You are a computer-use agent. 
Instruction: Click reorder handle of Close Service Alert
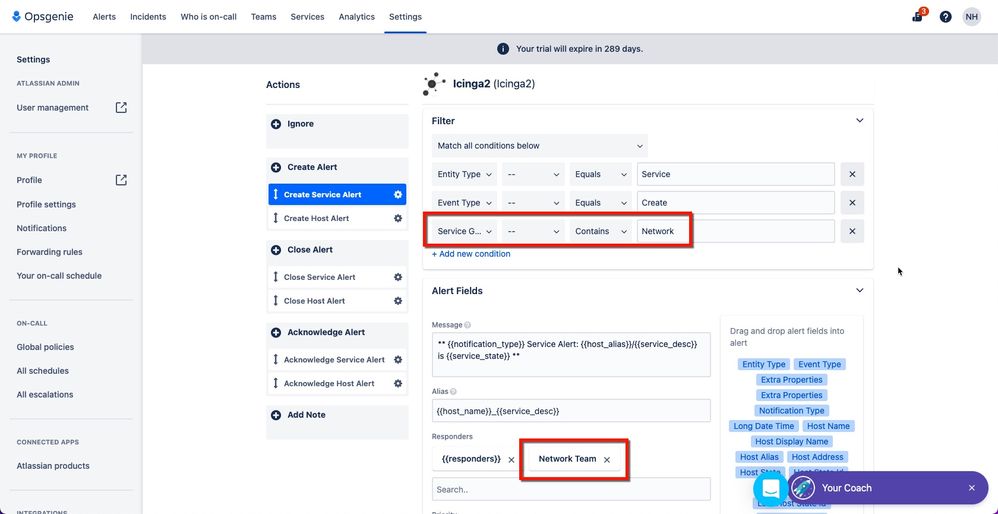(x=276, y=277)
